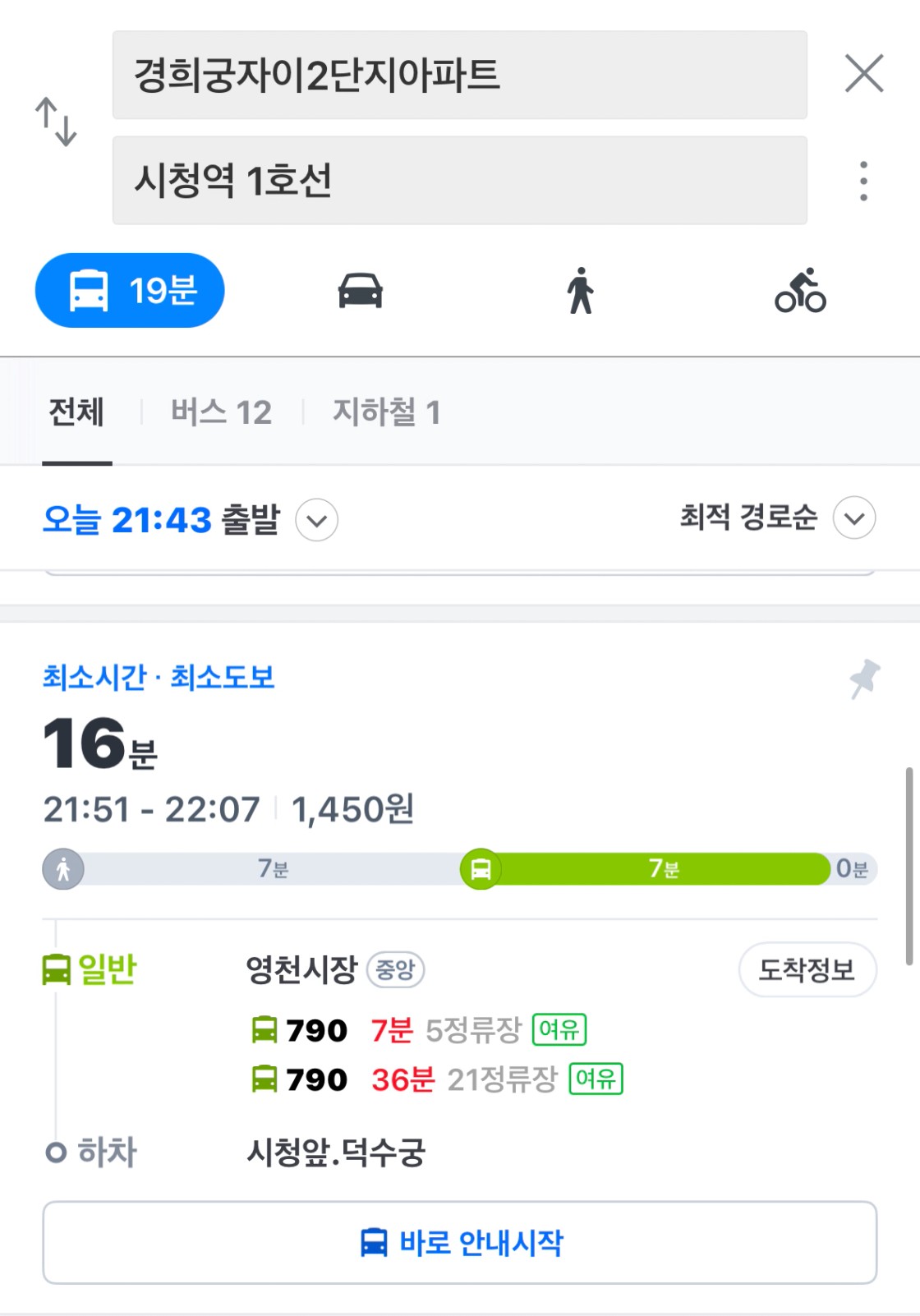Screen dimensions: 920x1316
Task: Select the 전체 tab
Action: click(76, 412)
